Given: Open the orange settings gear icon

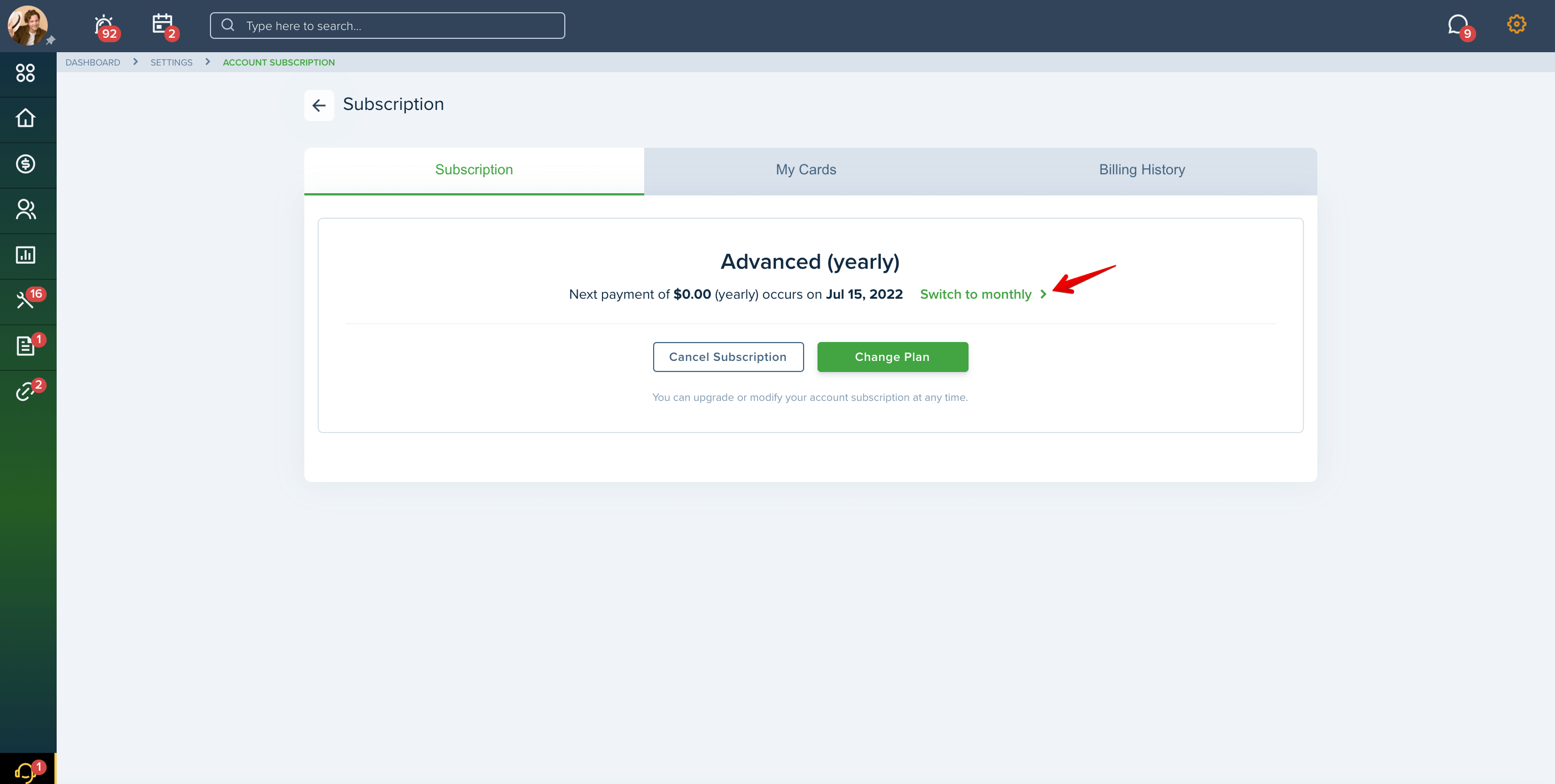Looking at the screenshot, I should [x=1516, y=24].
